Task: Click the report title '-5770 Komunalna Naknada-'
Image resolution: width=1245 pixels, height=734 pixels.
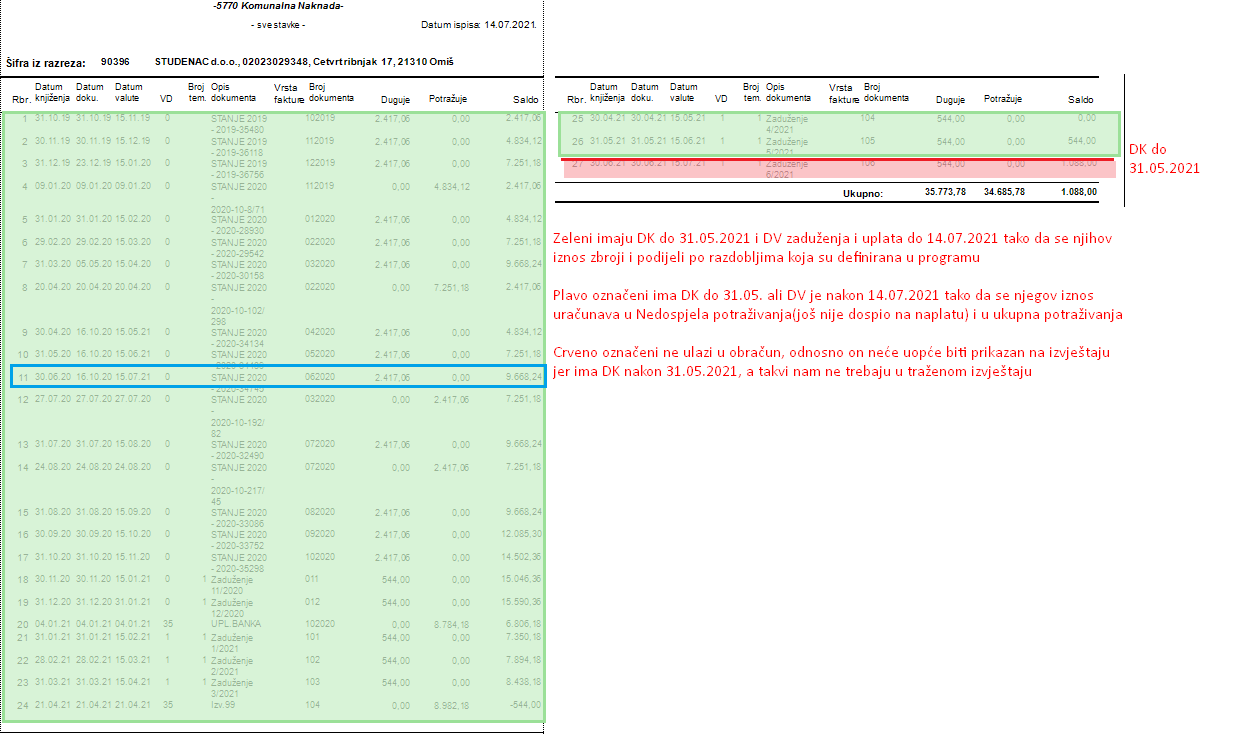Action: point(278,6)
